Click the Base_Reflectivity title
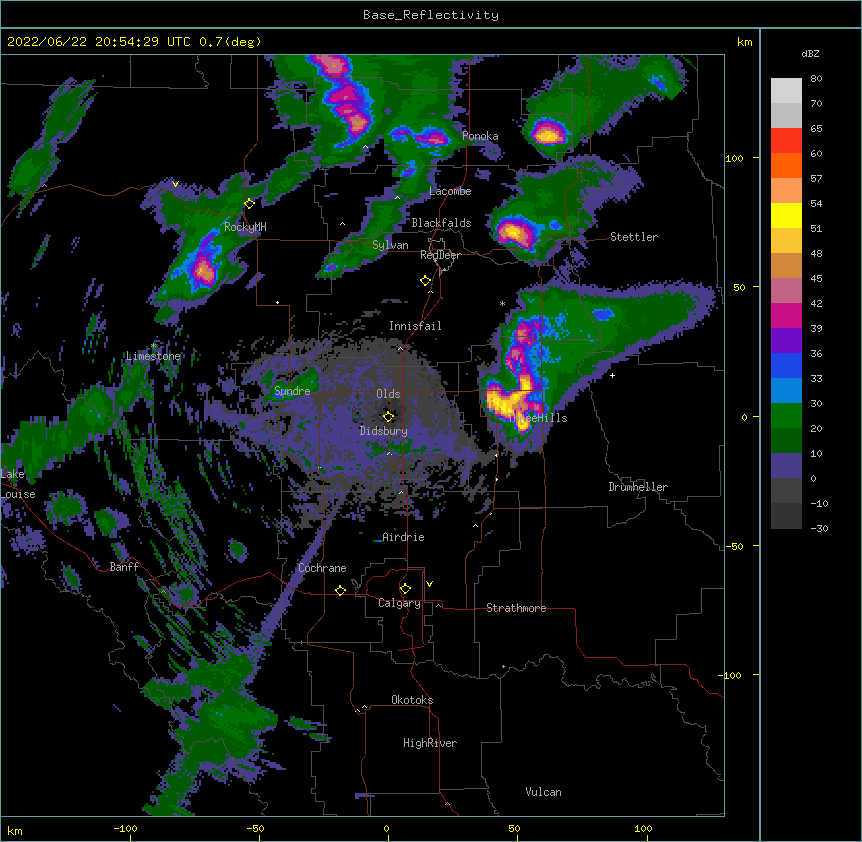Image resolution: width=862 pixels, height=842 pixels. pos(431,15)
